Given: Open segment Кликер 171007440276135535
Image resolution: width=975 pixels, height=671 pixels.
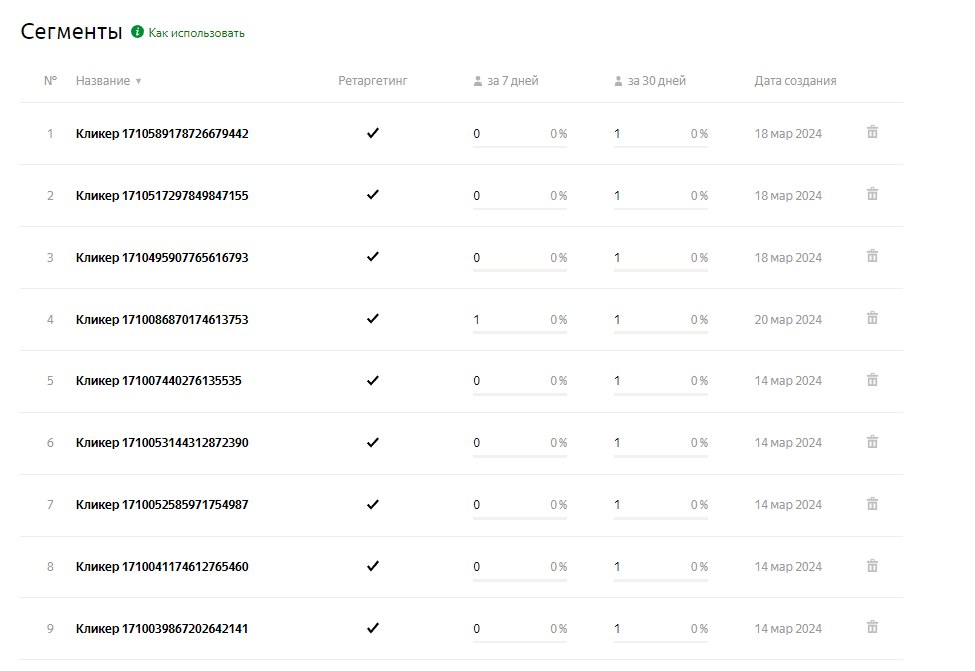Looking at the screenshot, I should click(x=159, y=381).
